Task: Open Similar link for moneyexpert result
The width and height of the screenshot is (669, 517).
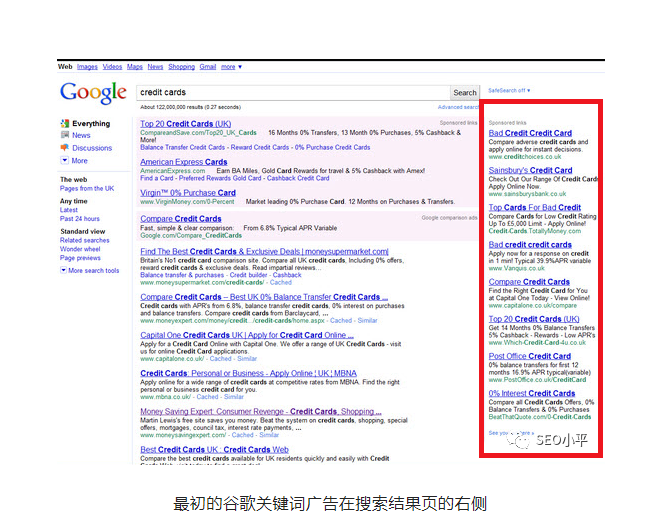Action: click(x=367, y=320)
